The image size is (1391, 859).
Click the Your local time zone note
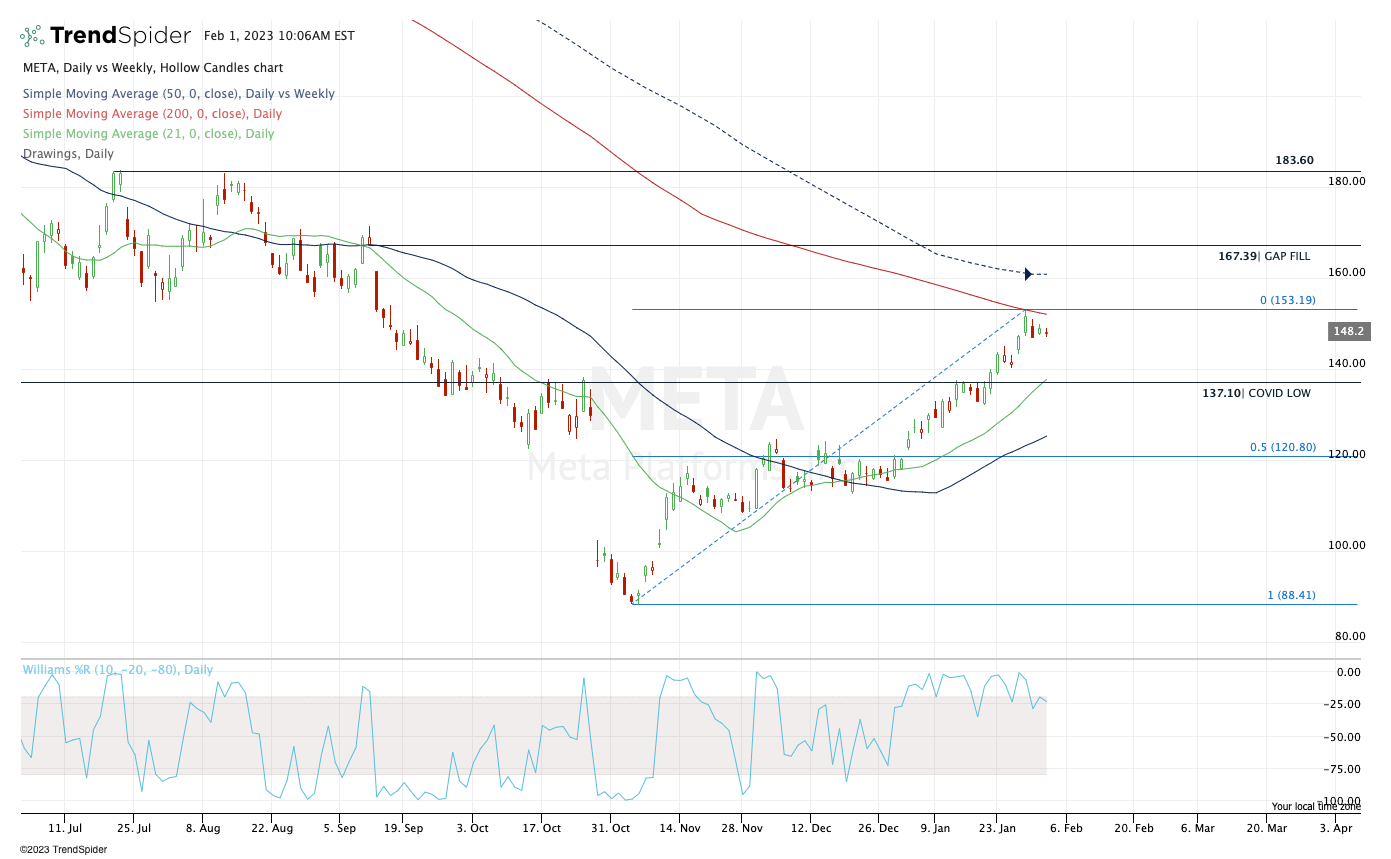point(1316,806)
